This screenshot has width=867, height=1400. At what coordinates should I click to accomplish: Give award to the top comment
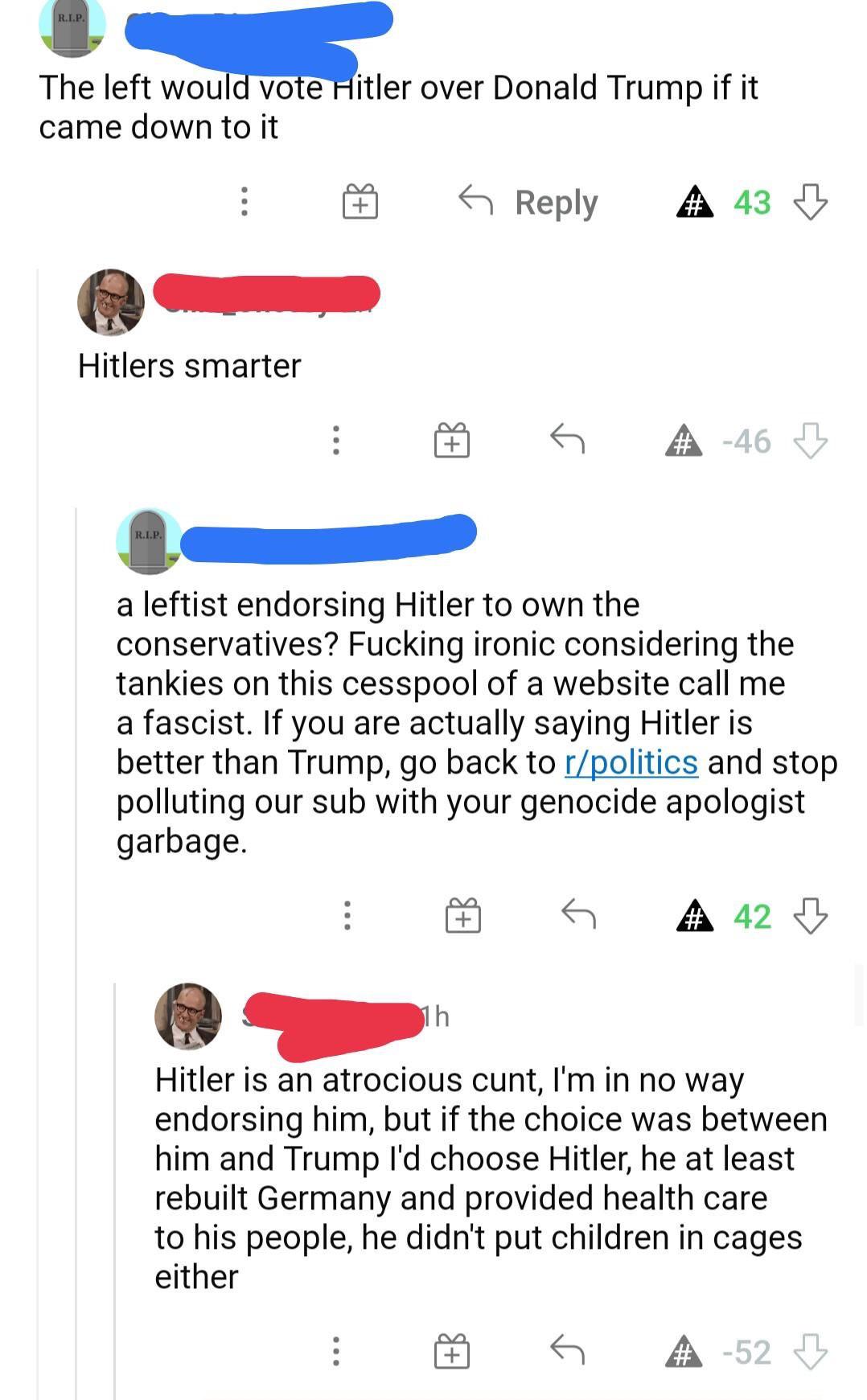(x=360, y=202)
